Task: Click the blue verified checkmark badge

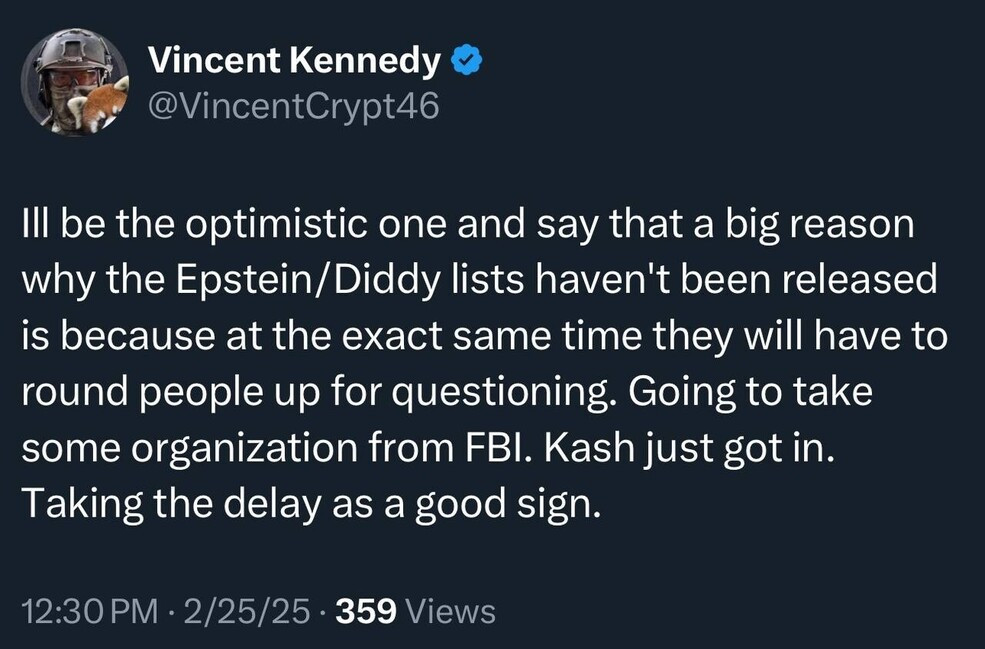Action: point(467,63)
